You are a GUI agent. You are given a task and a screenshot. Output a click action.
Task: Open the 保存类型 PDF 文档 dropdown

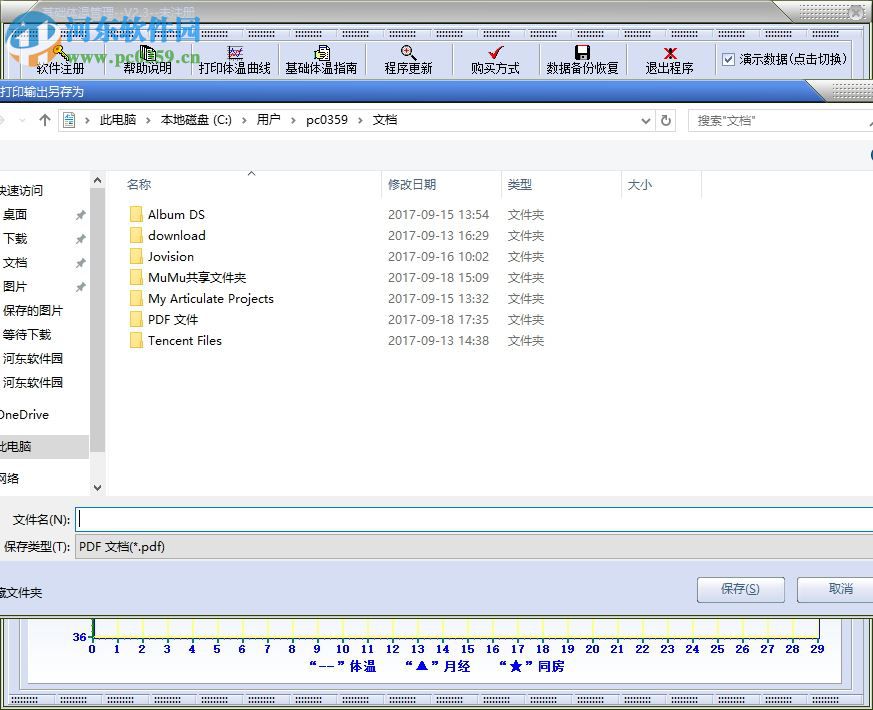pos(474,546)
